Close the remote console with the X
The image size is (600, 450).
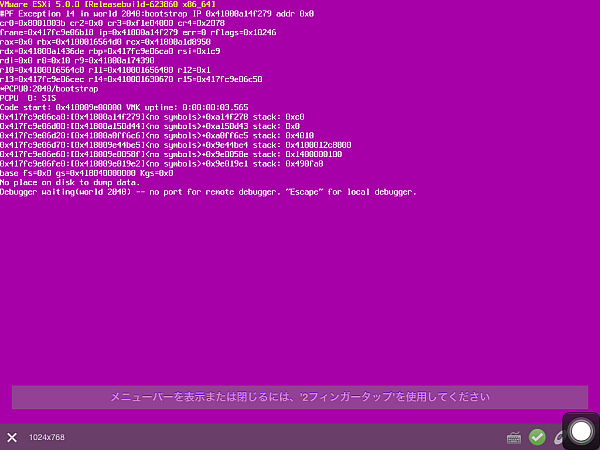[x=12, y=437]
